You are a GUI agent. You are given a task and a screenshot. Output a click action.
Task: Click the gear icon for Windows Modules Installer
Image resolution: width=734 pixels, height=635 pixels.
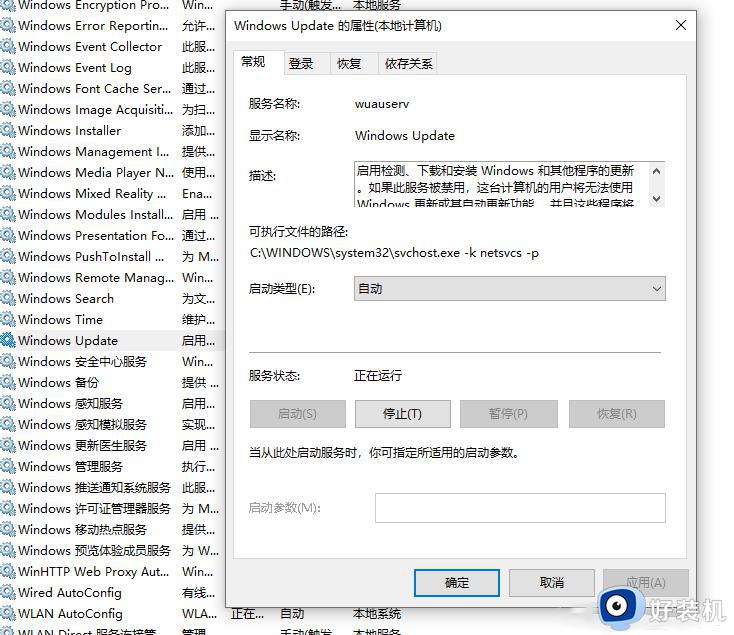coord(8,214)
